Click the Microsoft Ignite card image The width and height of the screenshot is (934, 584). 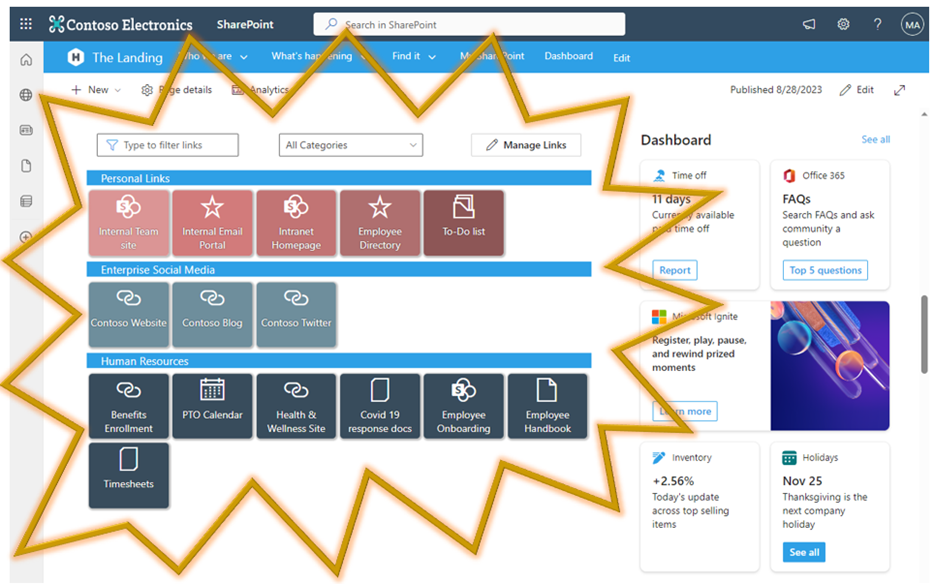click(x=830, y=366)
